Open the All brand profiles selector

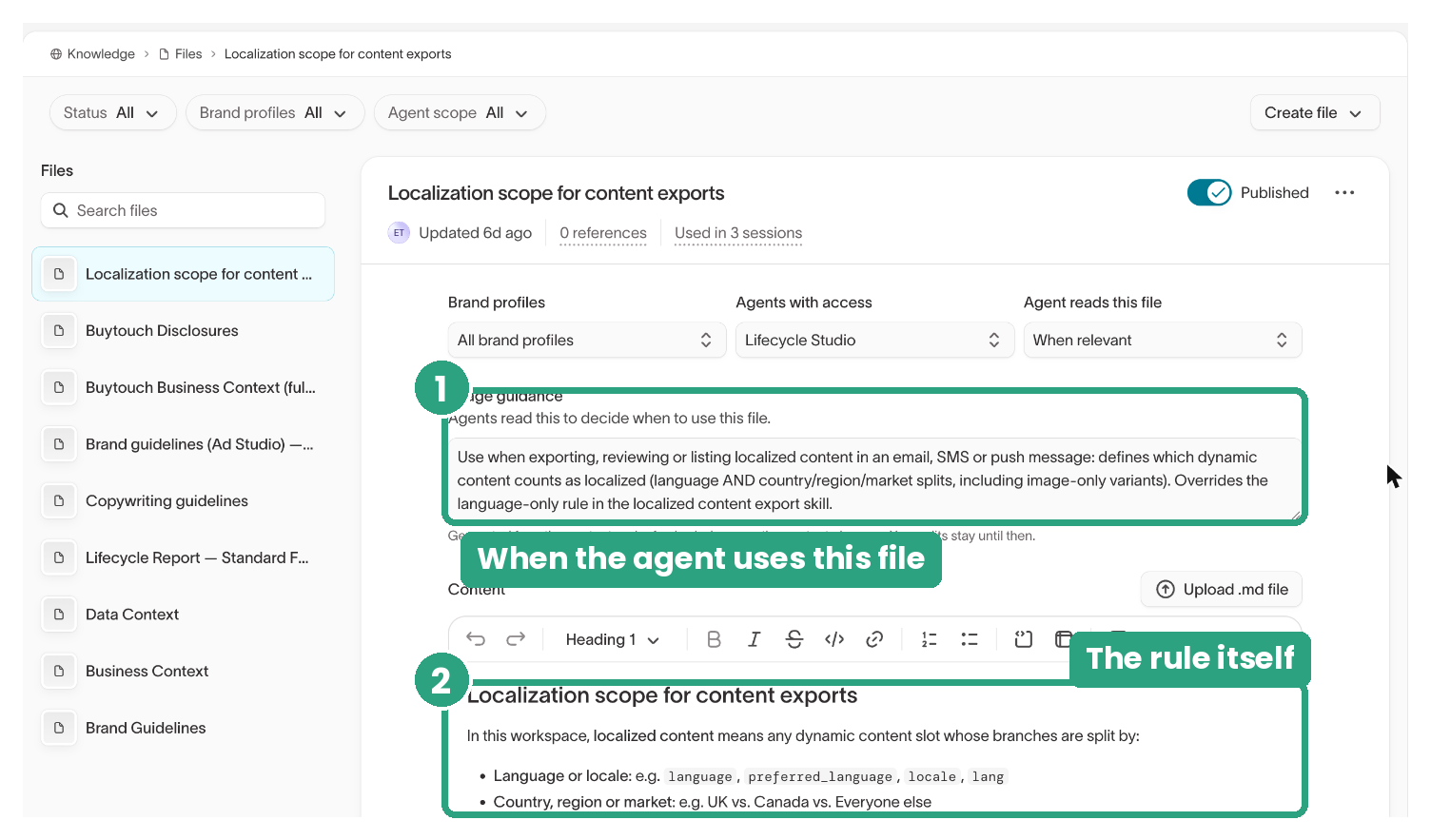pos(586,340)
